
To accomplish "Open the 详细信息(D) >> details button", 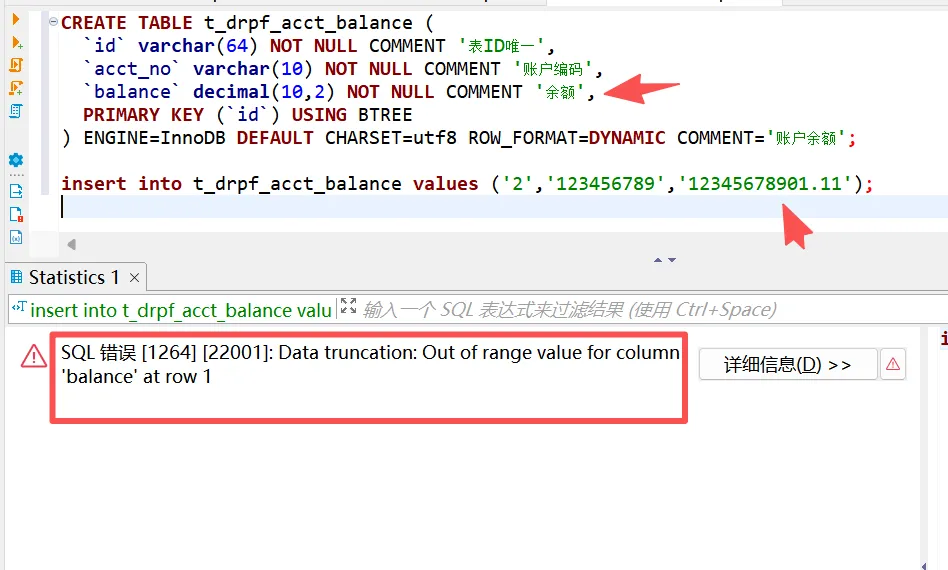I will (x=788, y=364).
